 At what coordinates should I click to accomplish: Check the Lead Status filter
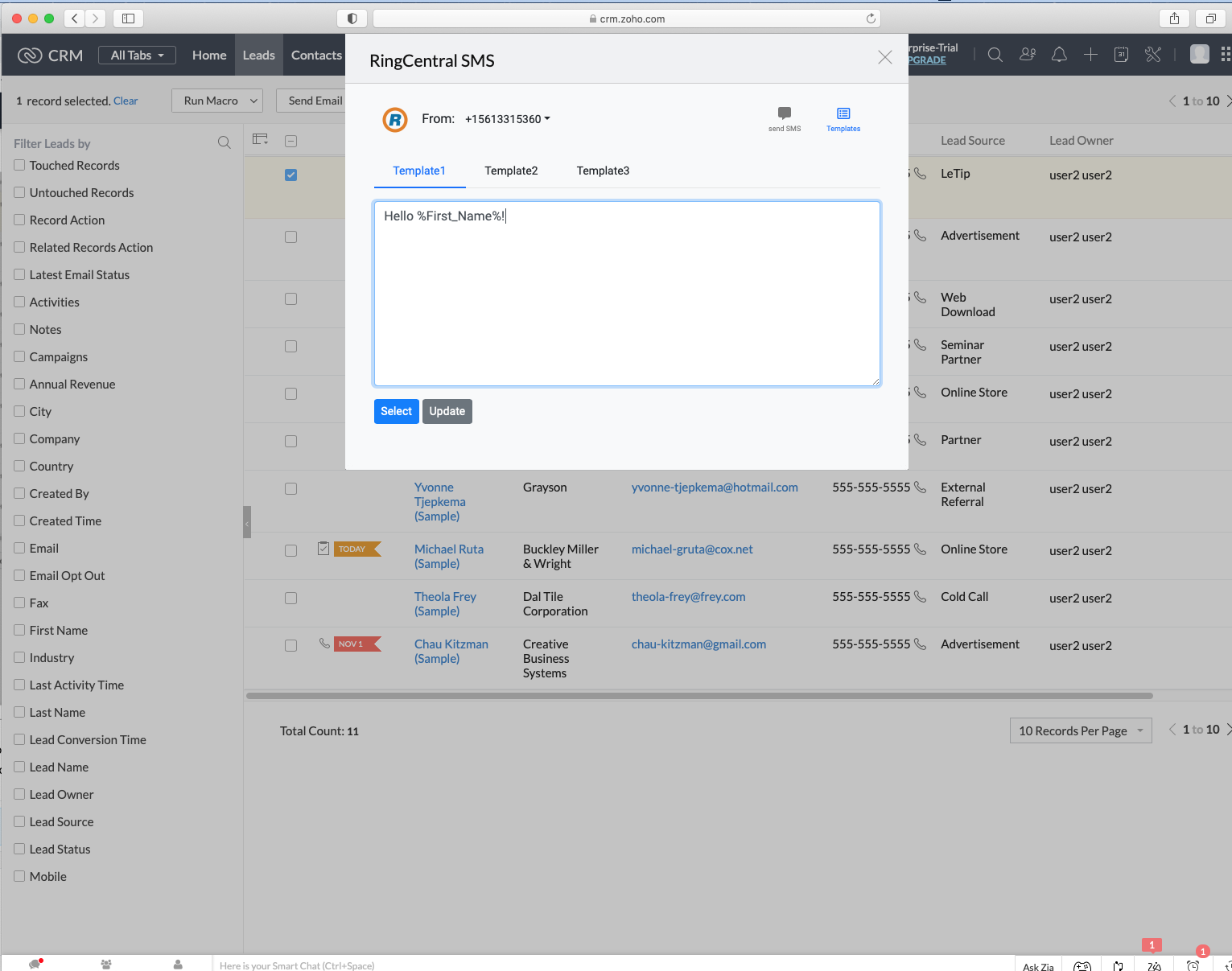coord(19,849)
